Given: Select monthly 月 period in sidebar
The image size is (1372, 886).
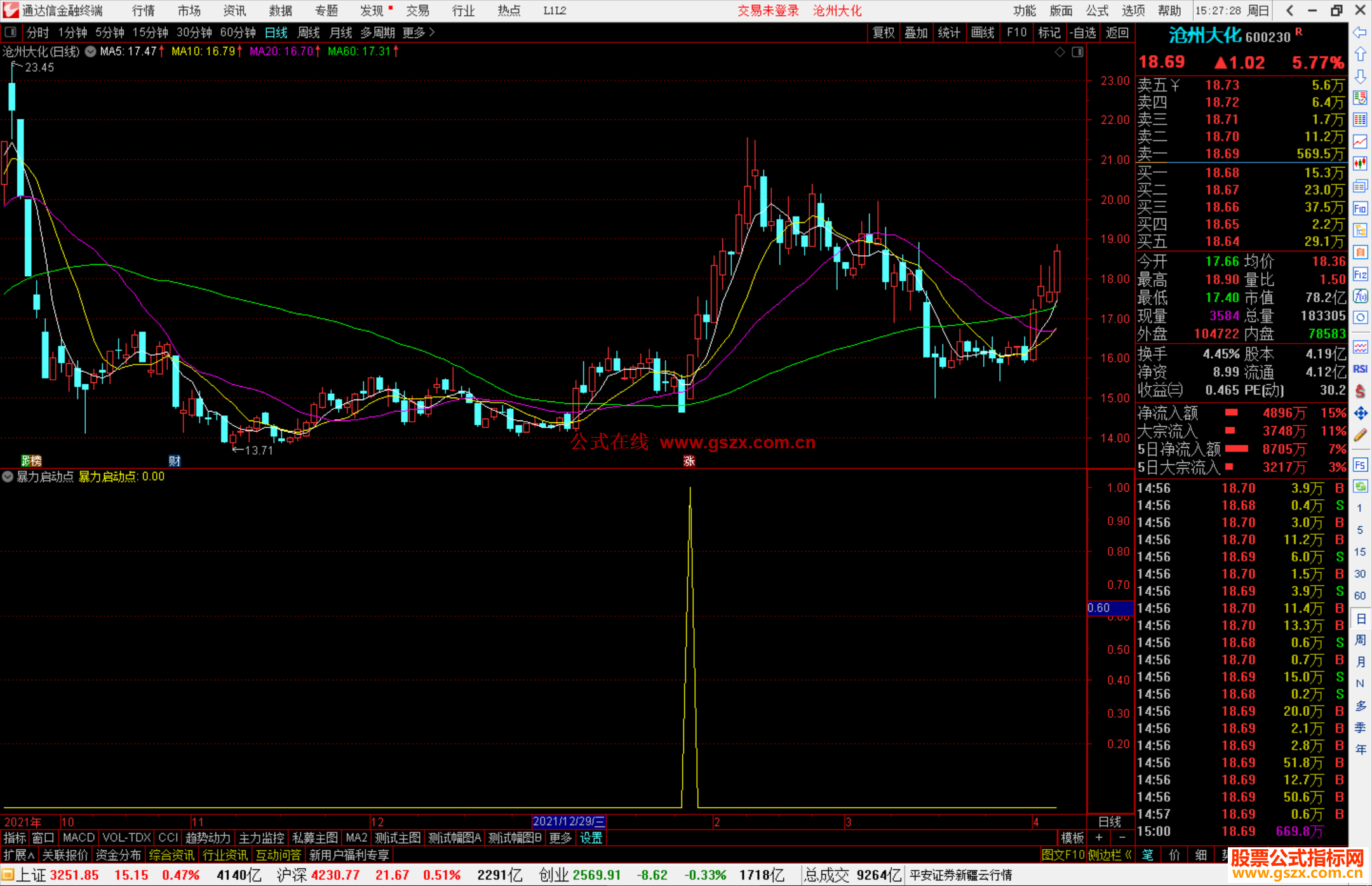Looking at the screenshot, I should [x=1360, y=662].
